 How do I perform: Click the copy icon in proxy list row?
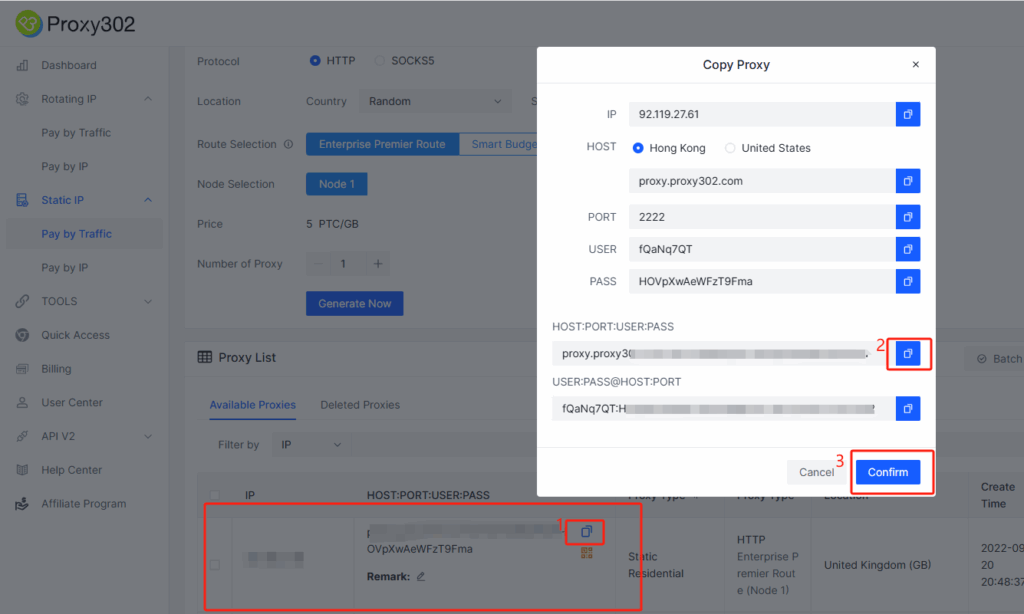586,532
